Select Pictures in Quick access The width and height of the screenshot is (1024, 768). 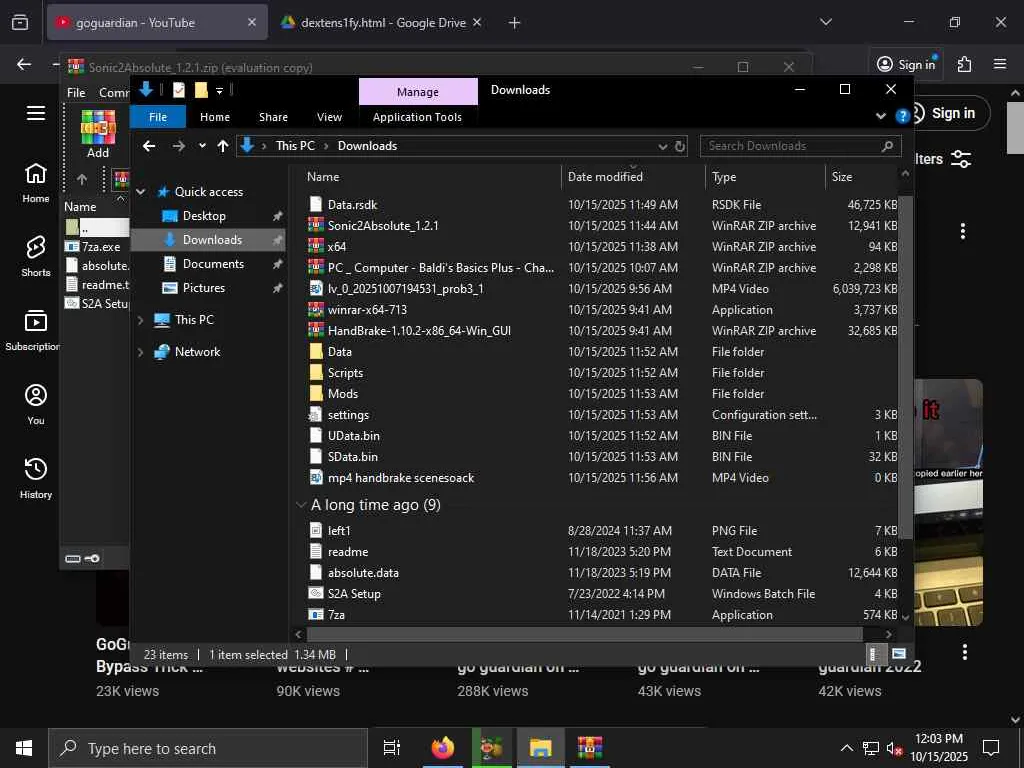point(204,288)
